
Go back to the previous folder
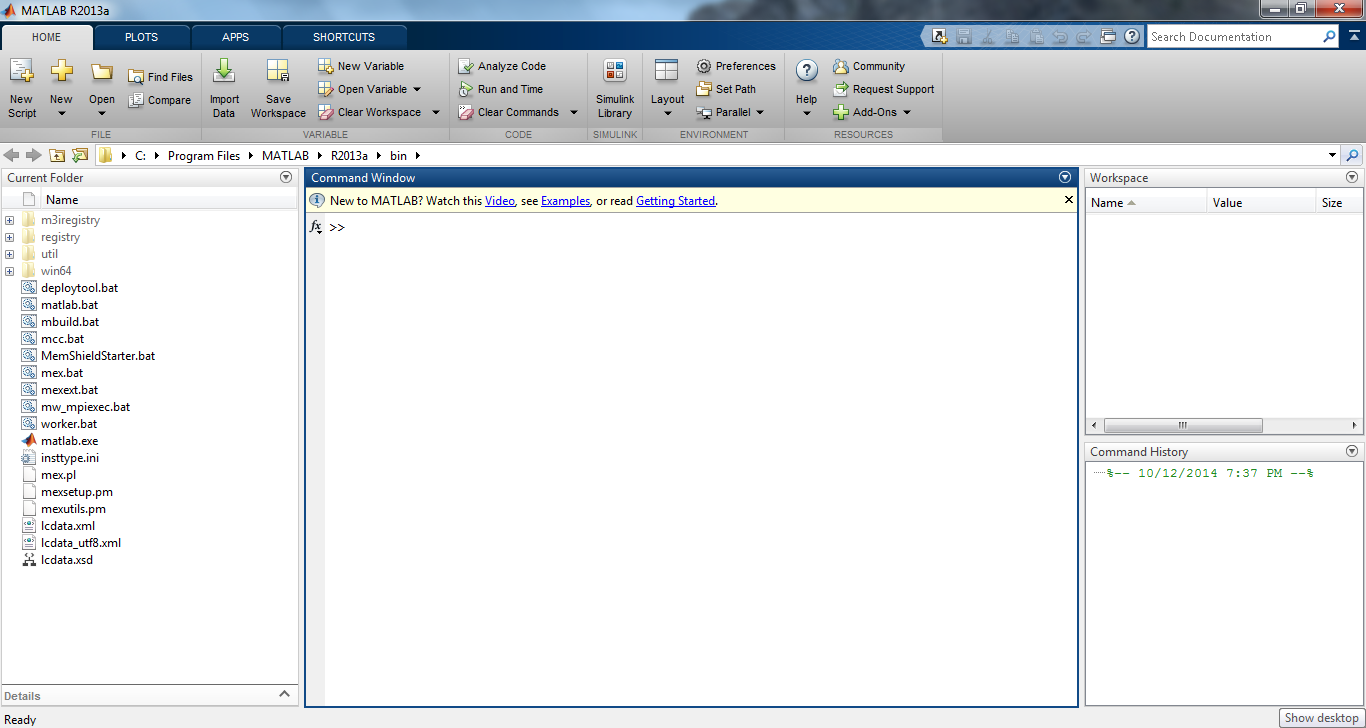[x=12, y=155]
